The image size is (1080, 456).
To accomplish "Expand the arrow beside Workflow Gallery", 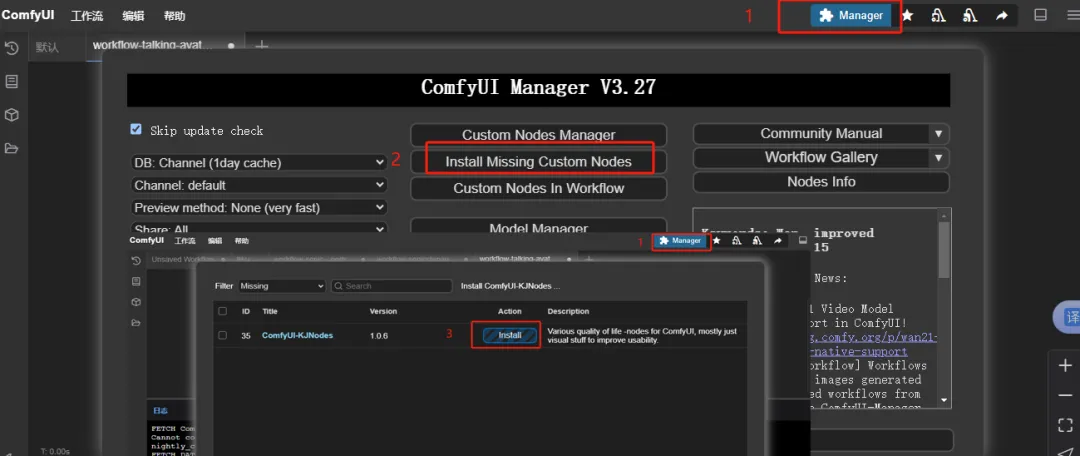I will click(937, 158).
